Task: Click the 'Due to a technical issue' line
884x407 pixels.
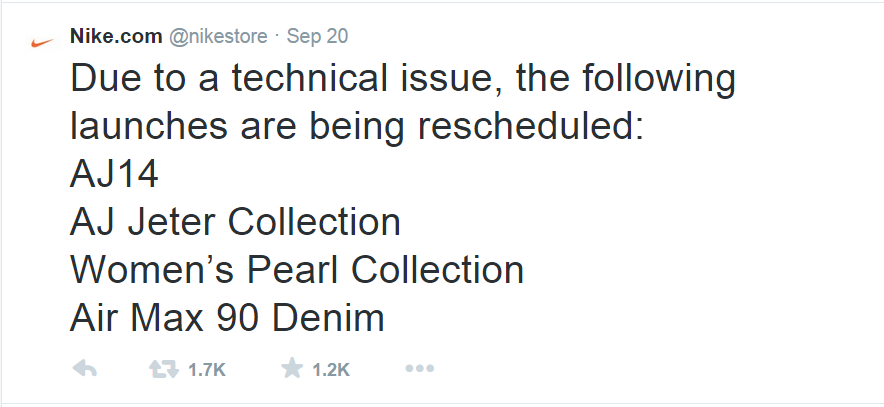Action: point(402,80)
